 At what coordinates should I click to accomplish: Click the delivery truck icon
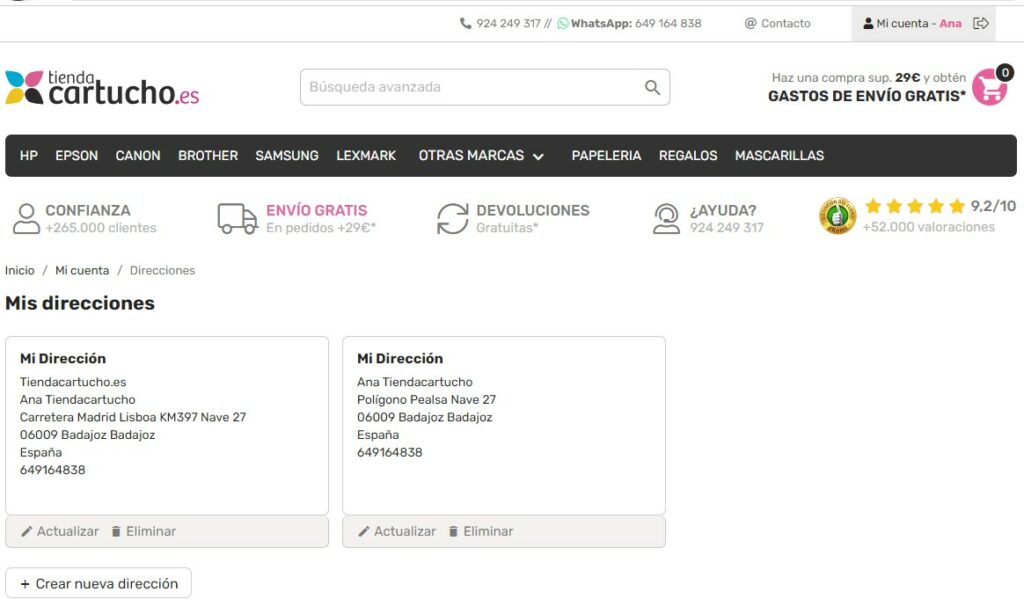(237, 218)
